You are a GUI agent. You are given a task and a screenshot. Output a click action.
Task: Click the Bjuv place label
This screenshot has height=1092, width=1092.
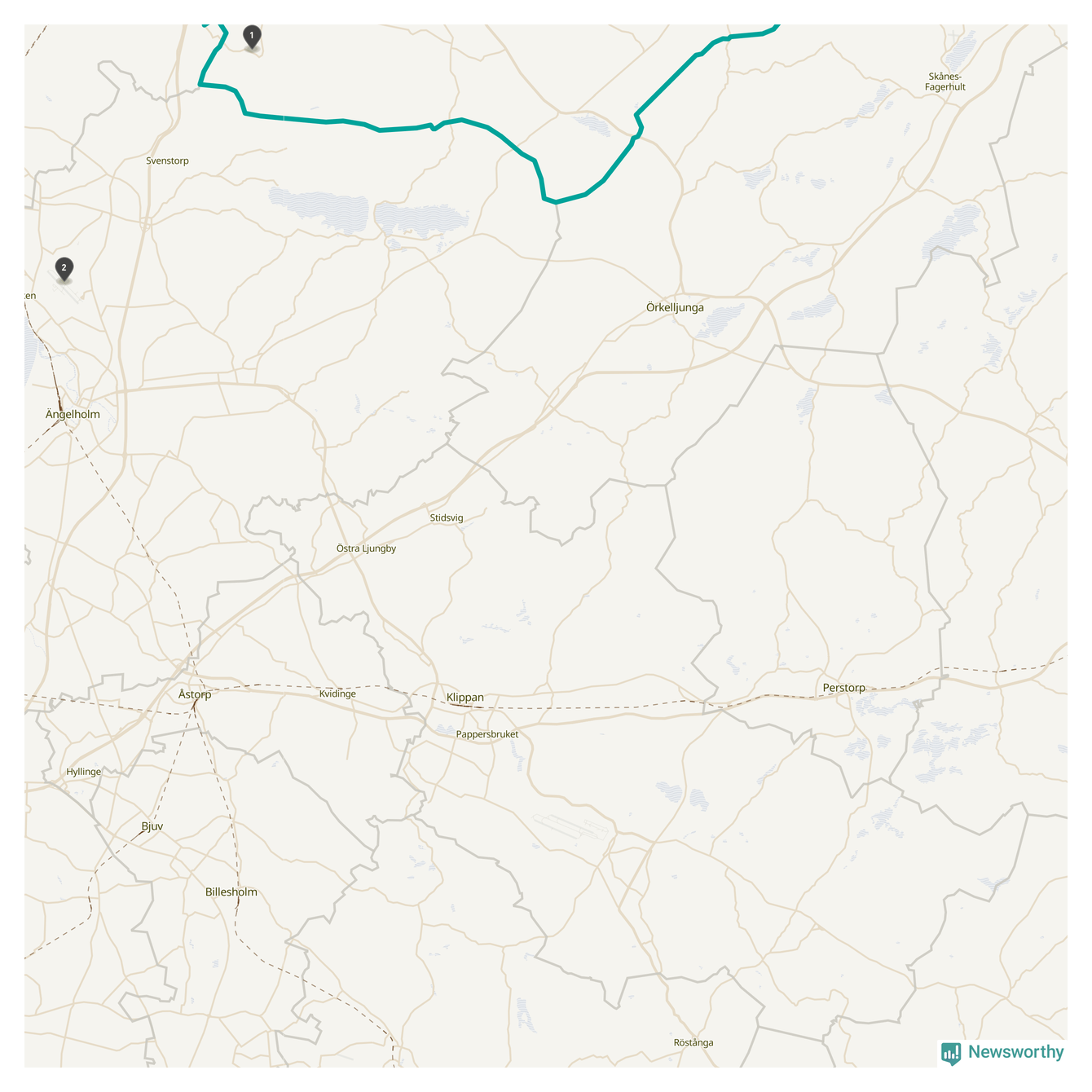152,826
